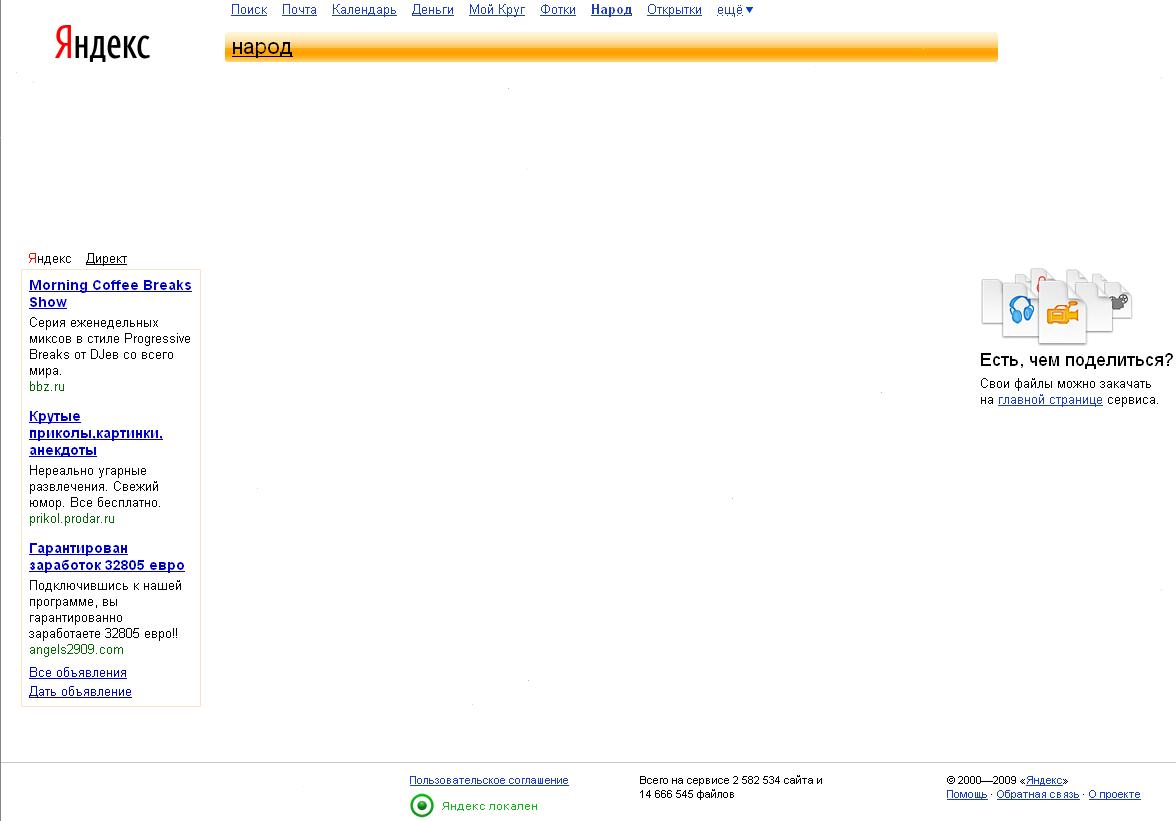Open the Крутые приколы, картинки, анекдоты ad
This screenshot has height=821, width=1176.
[96, 433]
